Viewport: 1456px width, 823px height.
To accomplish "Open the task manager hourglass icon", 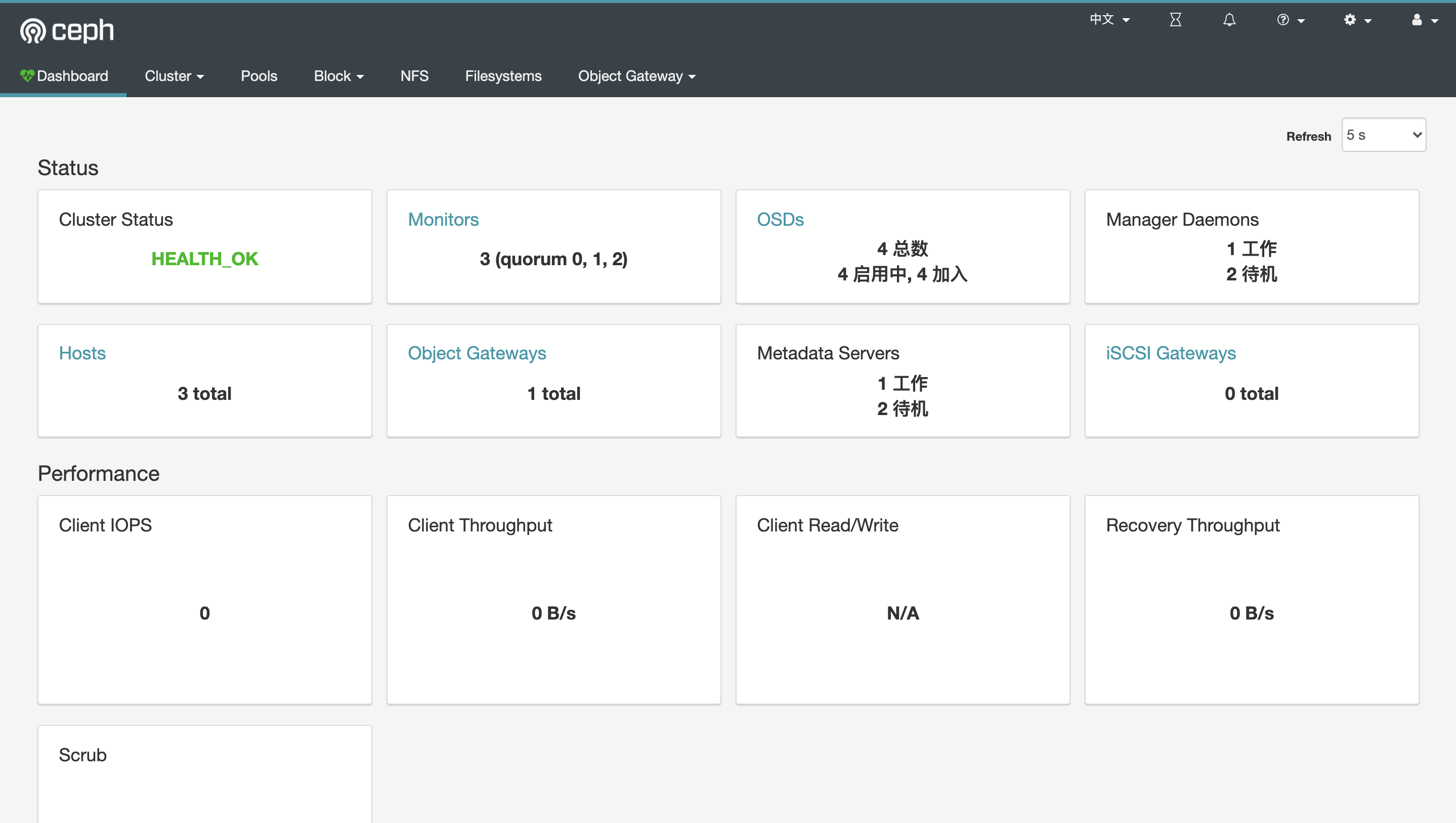I will 1175,20.
